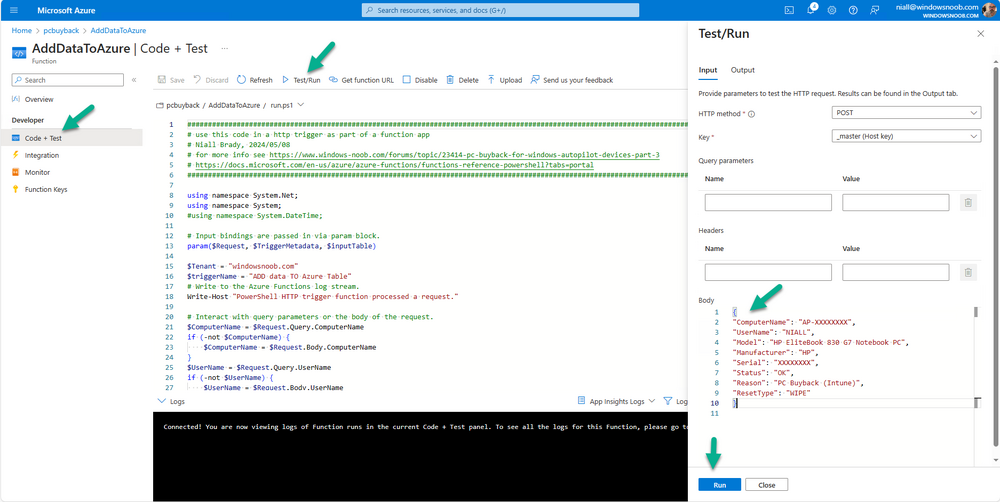
Task: Click the Save toolbar button
Action: click(x=171, y=80)
